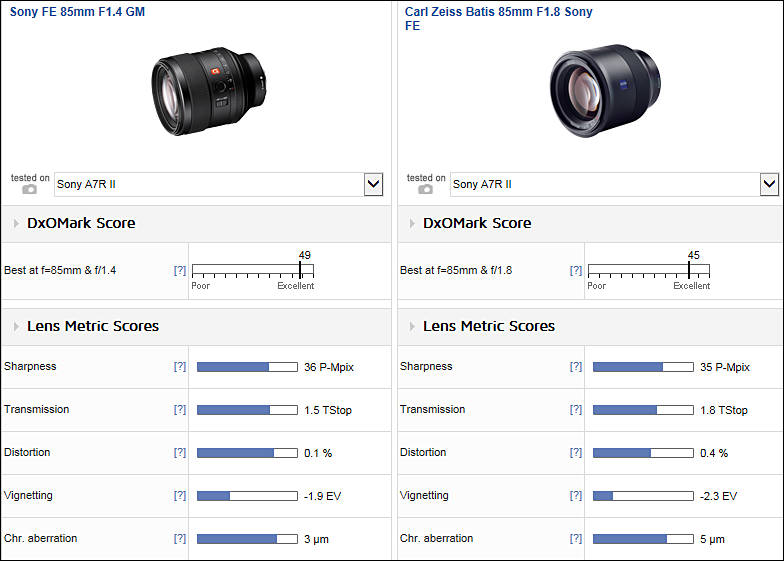Collapse Lens Metric Scores for Zeiss lens
Image resolution: width=784 pixels, height=561 pixels.
pyautogui.click(x=412, y=326)
